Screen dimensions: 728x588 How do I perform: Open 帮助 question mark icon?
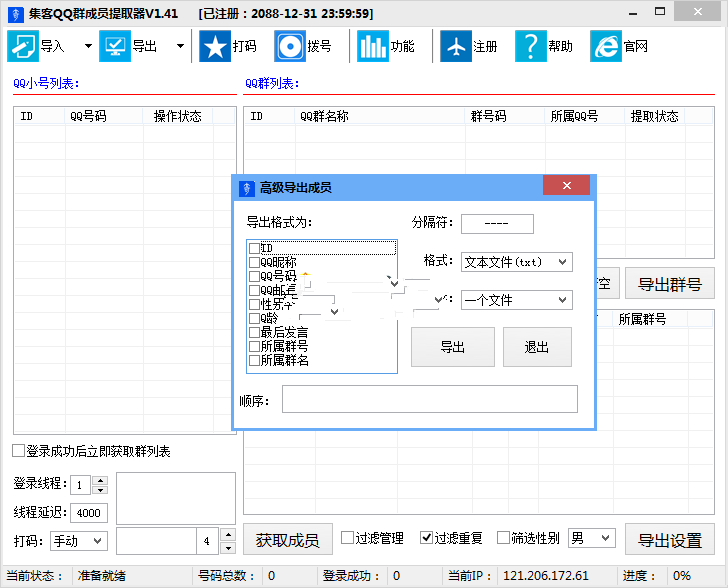(530, 46)
